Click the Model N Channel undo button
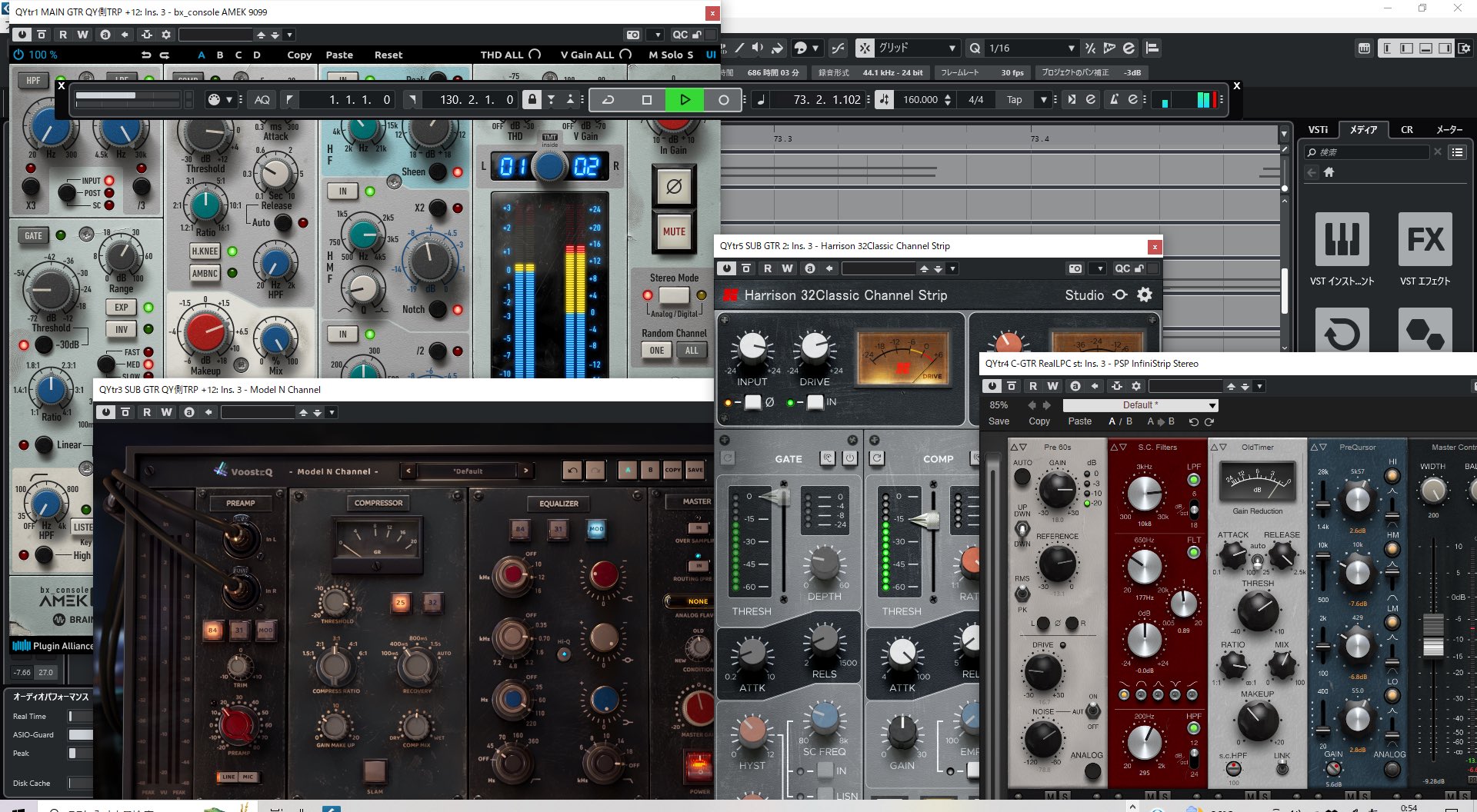Screen dimensions: 1477x812 tap(572, 470)
